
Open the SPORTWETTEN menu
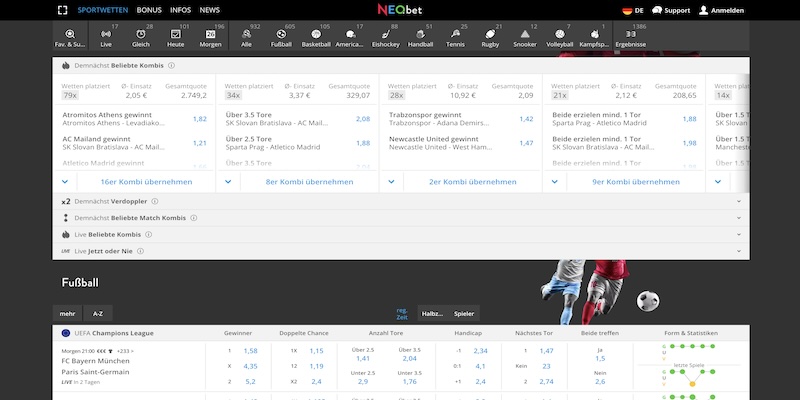103,10
